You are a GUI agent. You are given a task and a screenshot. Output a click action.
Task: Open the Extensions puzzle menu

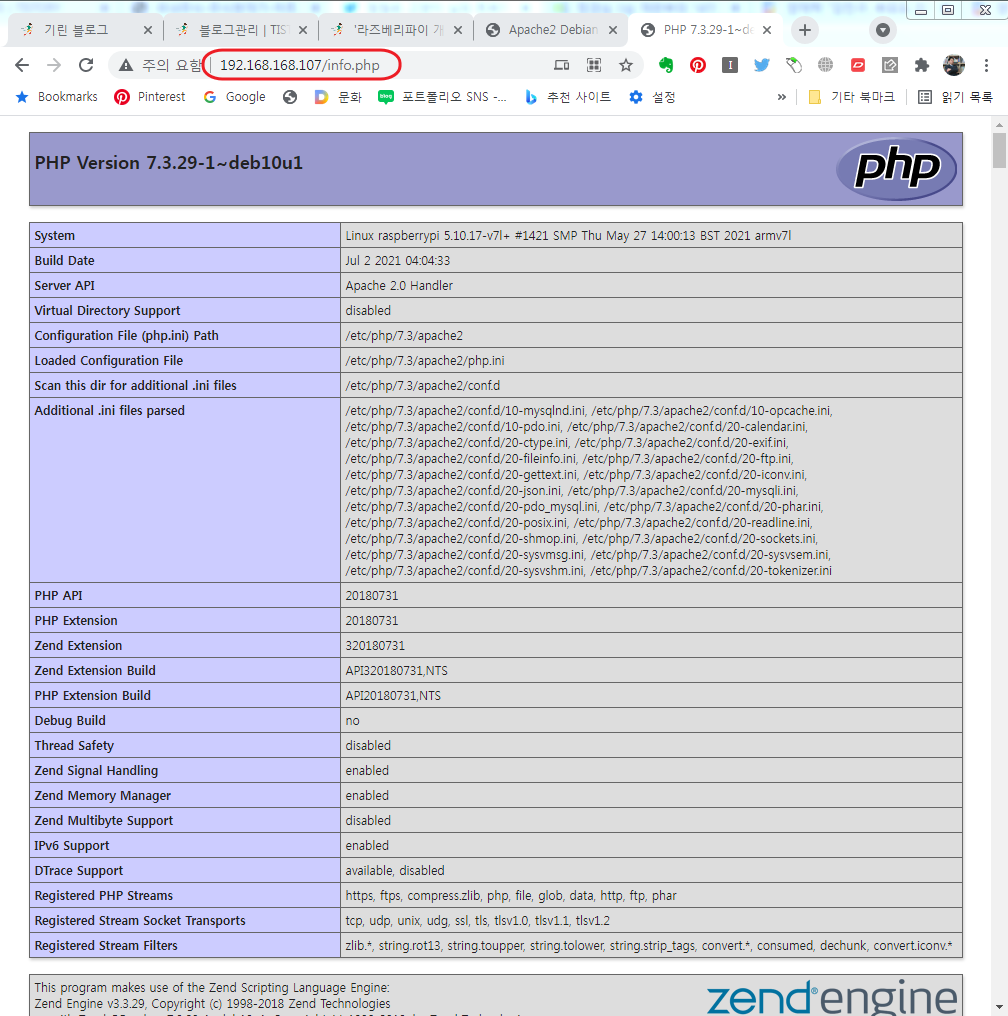[x=921, y=65]
